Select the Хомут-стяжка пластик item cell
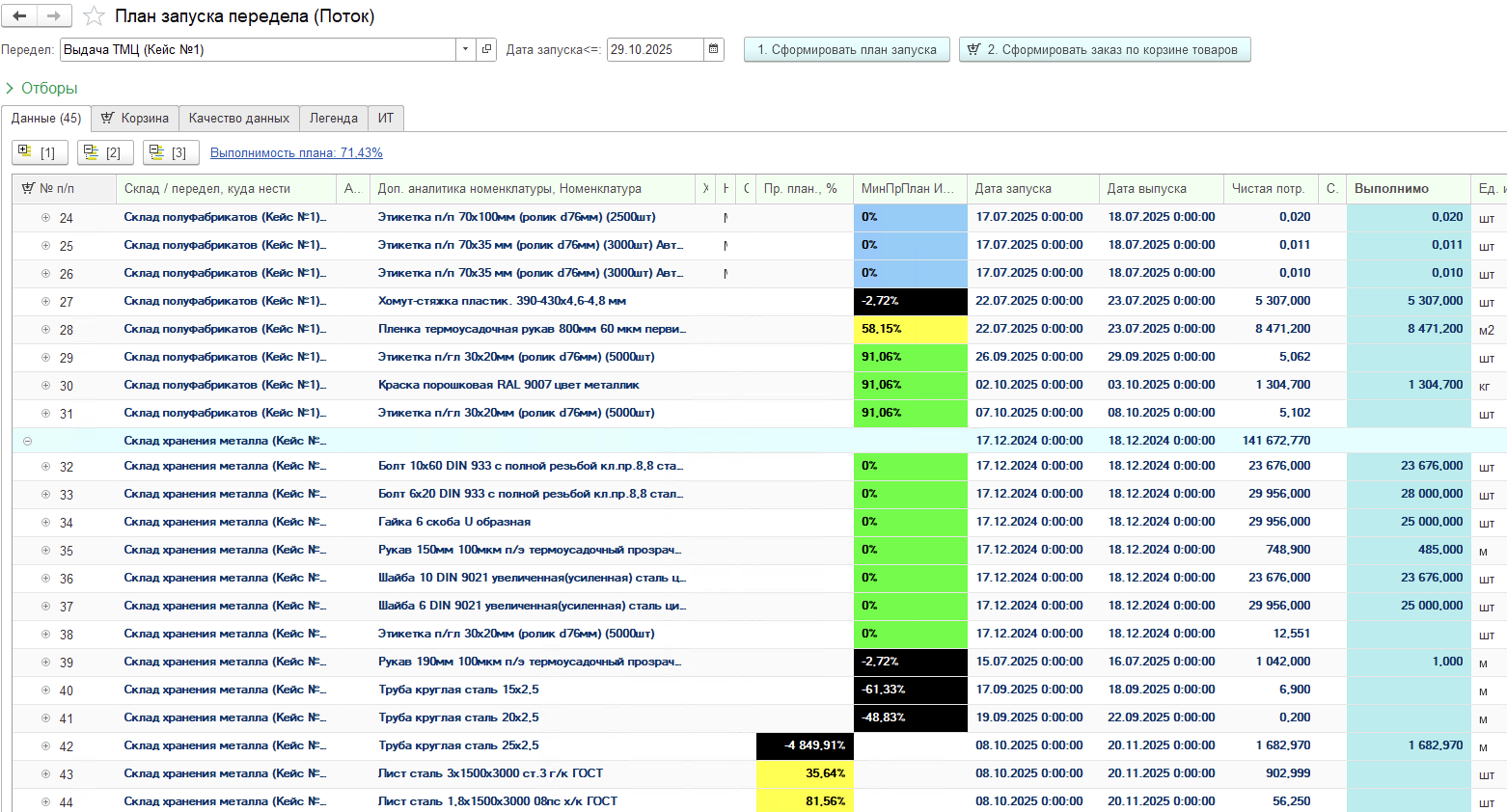Viewport: 1507px width, 812px height. tap(532, 302)
